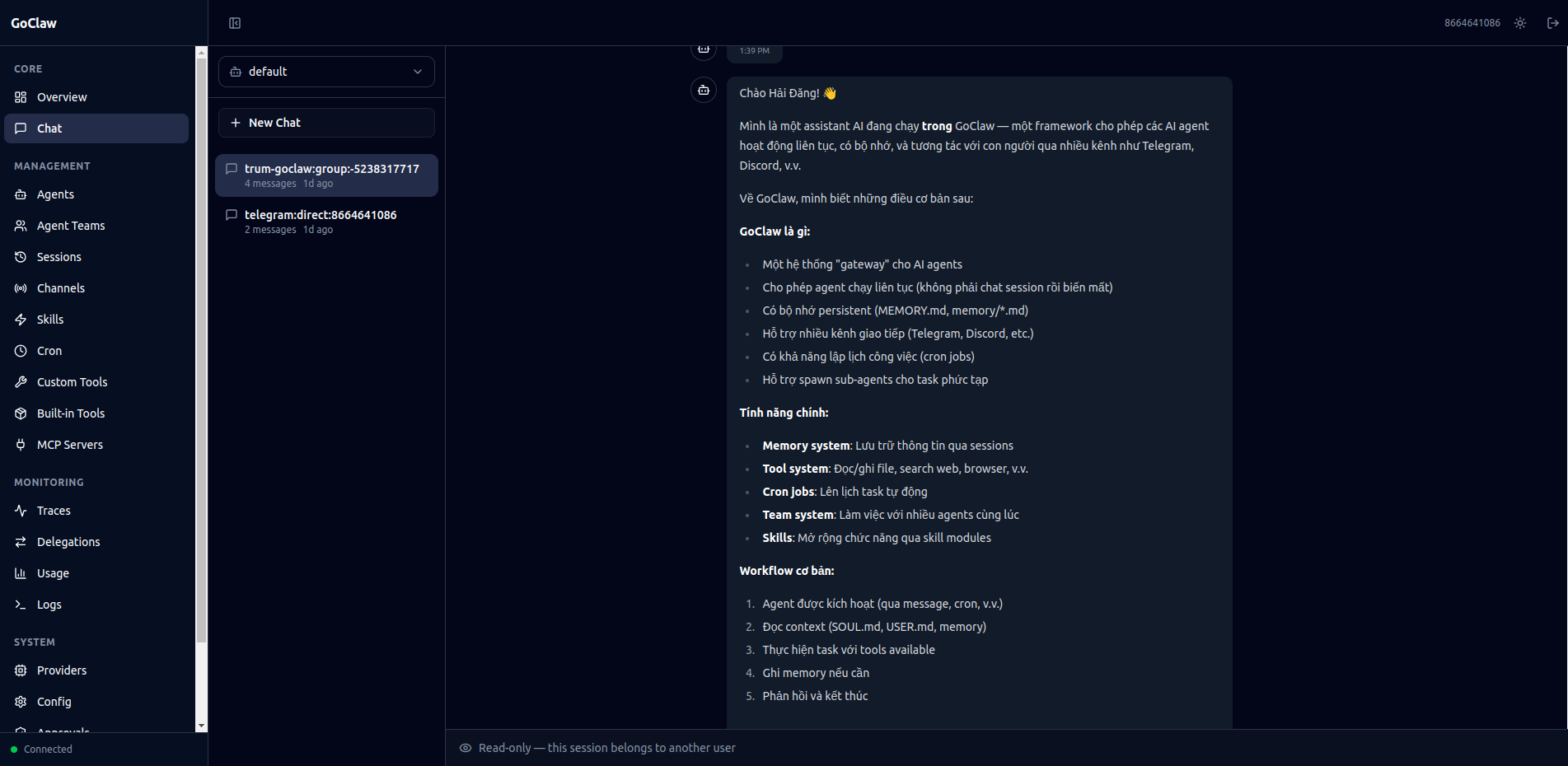Viewport: 1568px width, 766px height.
Task: Click the logout icon
Action: [x=1553, y=23]
